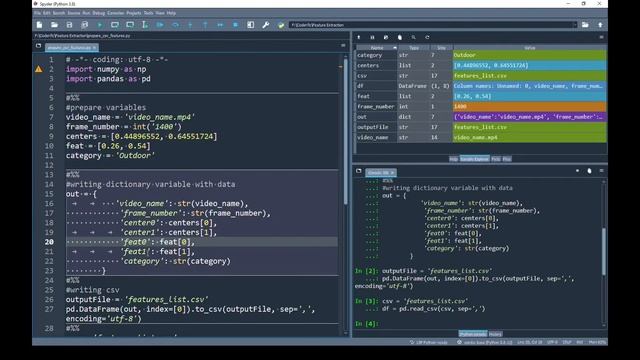Remove all variables in Variable Explorer
This screenshot has height=360, width=640.
click(x=400, y=37)
